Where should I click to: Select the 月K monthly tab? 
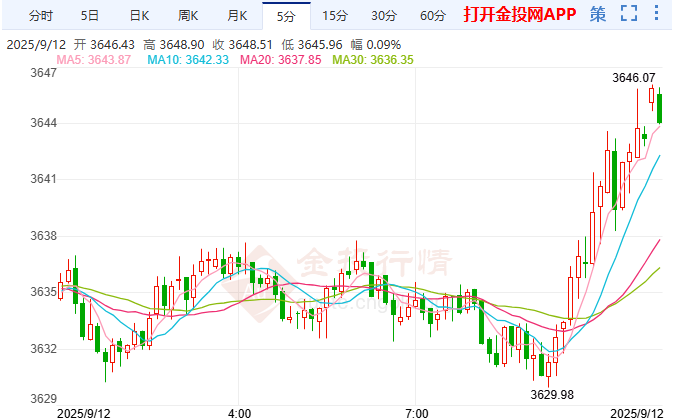pos(237,16)
